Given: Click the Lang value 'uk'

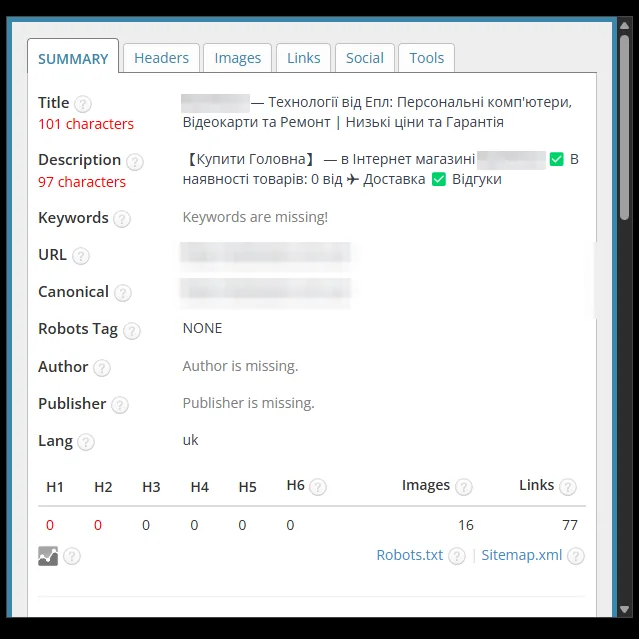Looking at the screenshot, I should tap(190, 440).
